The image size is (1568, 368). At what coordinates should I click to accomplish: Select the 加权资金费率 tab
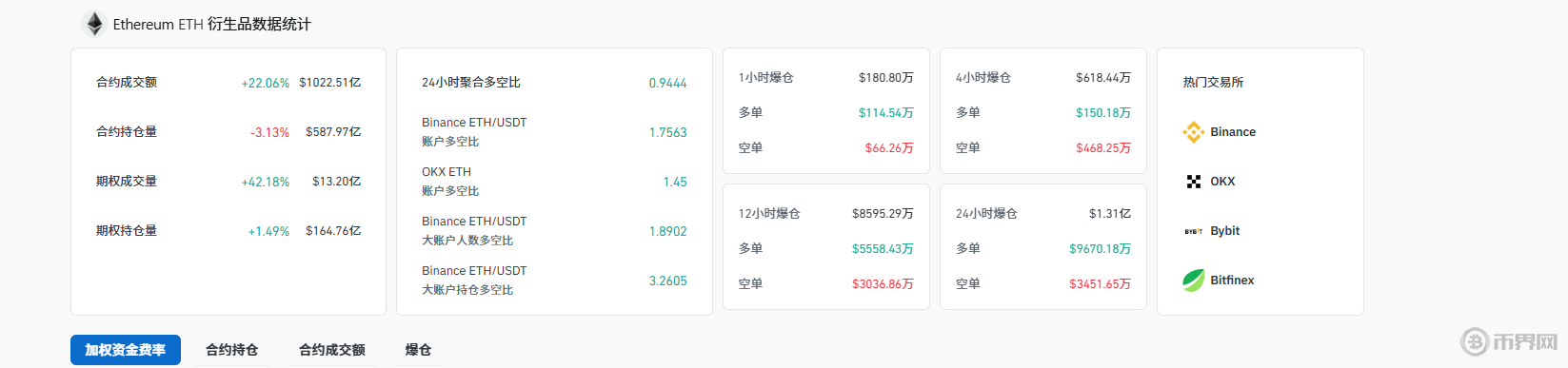(x=125, y=350)
